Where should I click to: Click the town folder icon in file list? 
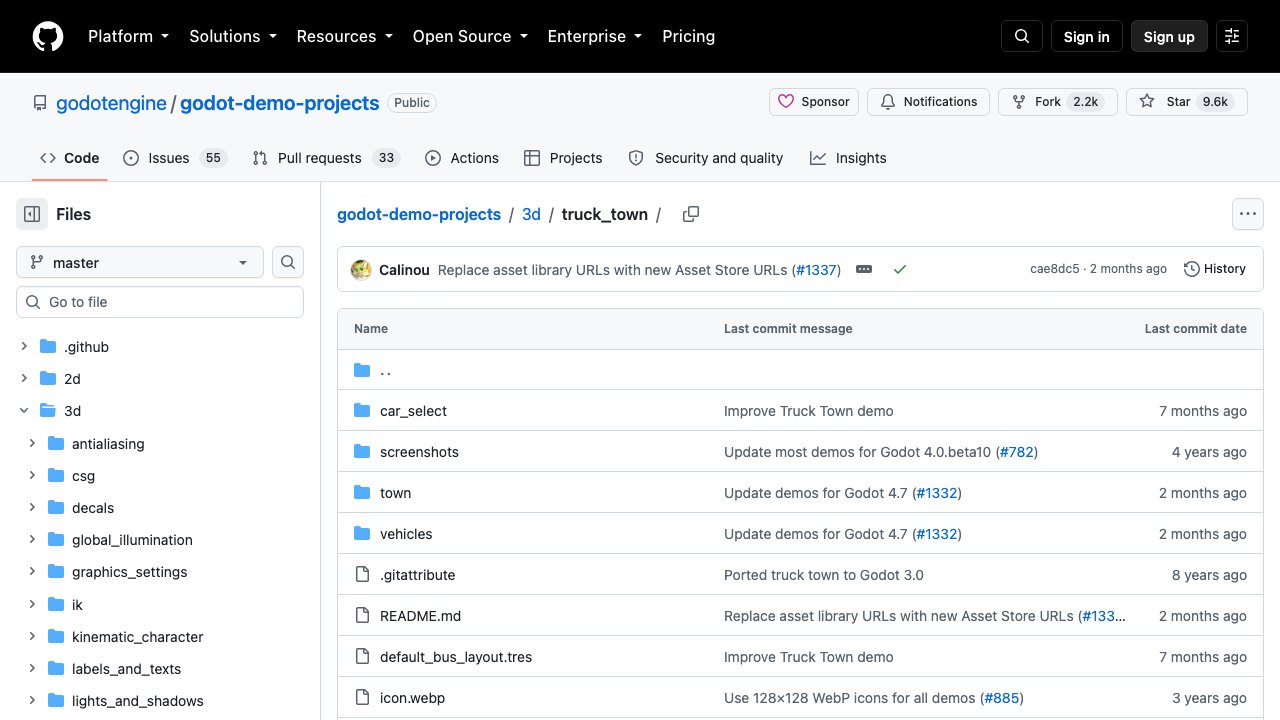(362, 493)
